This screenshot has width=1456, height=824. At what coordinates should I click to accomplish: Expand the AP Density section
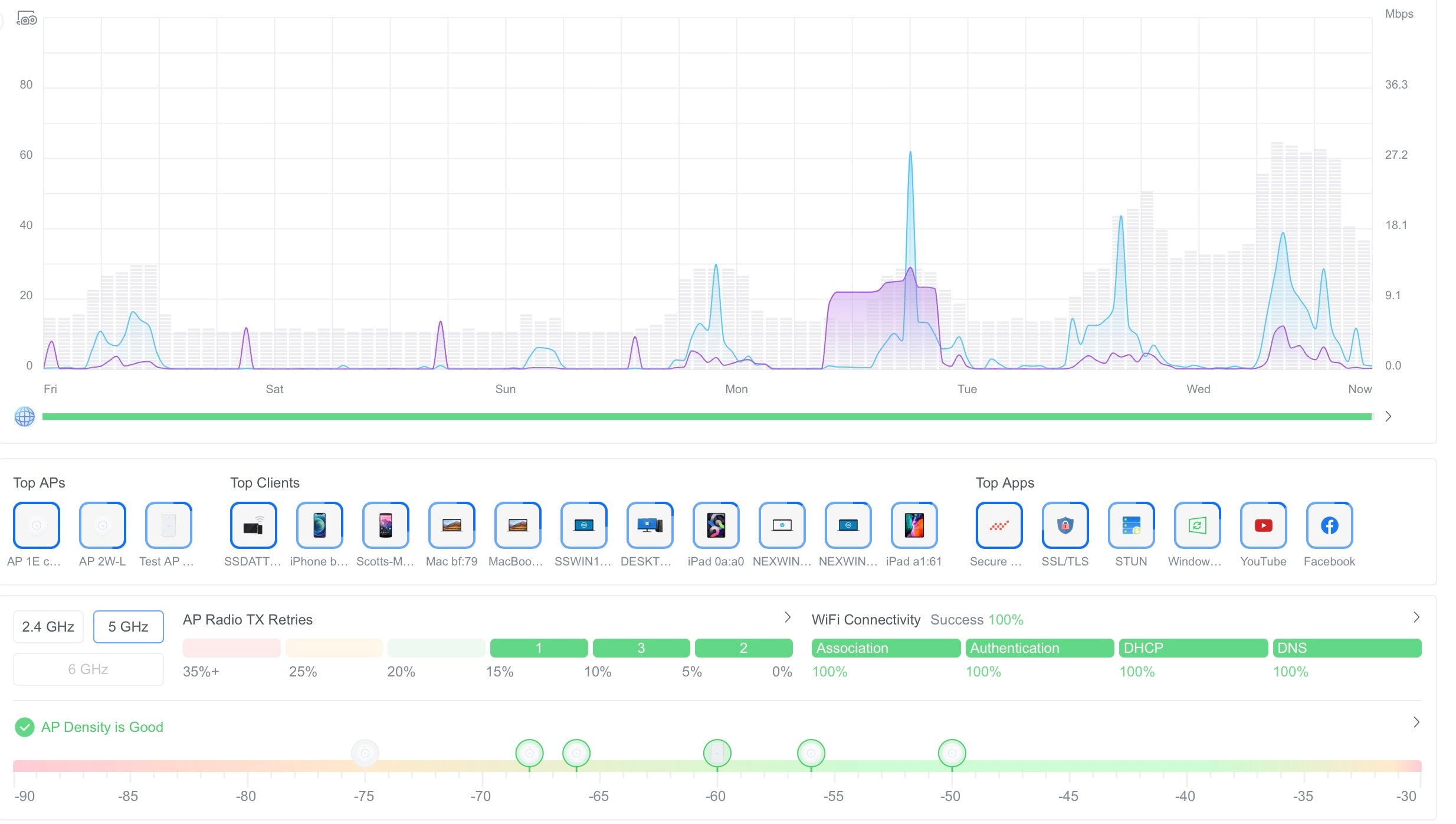[x=1416, y=722]
